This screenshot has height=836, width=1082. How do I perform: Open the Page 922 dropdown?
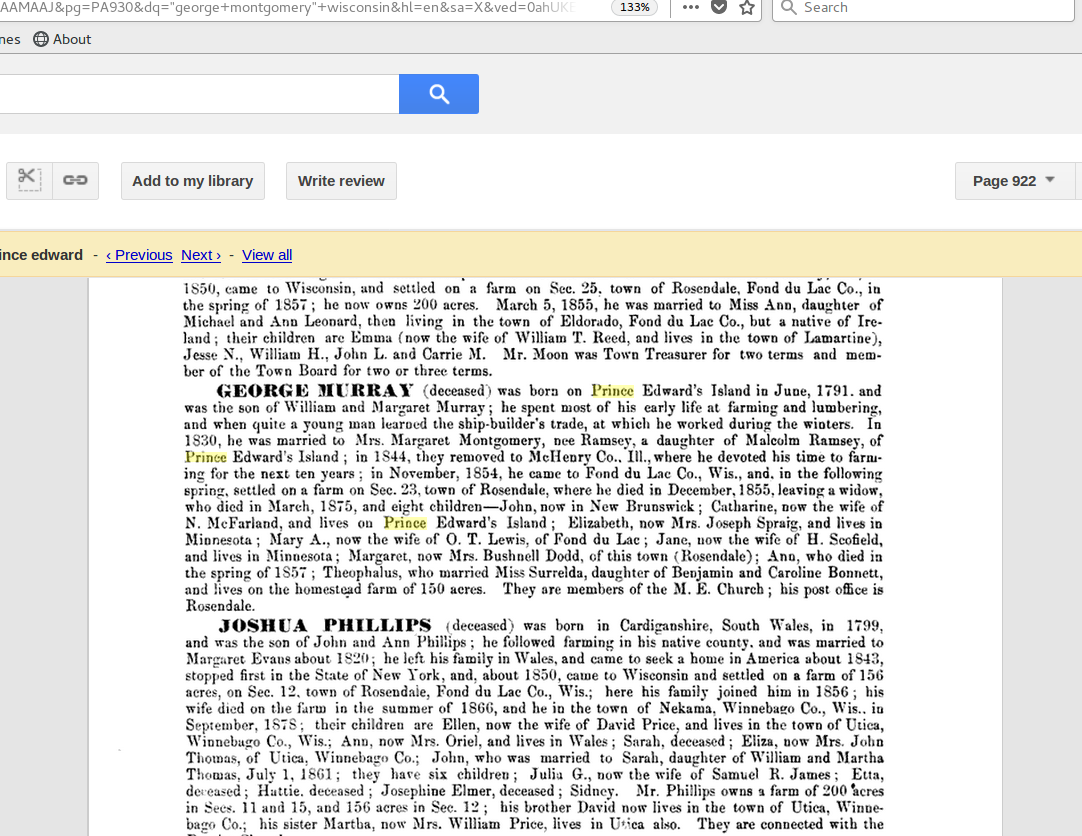pyautogui.click(x=1014, y=181)
